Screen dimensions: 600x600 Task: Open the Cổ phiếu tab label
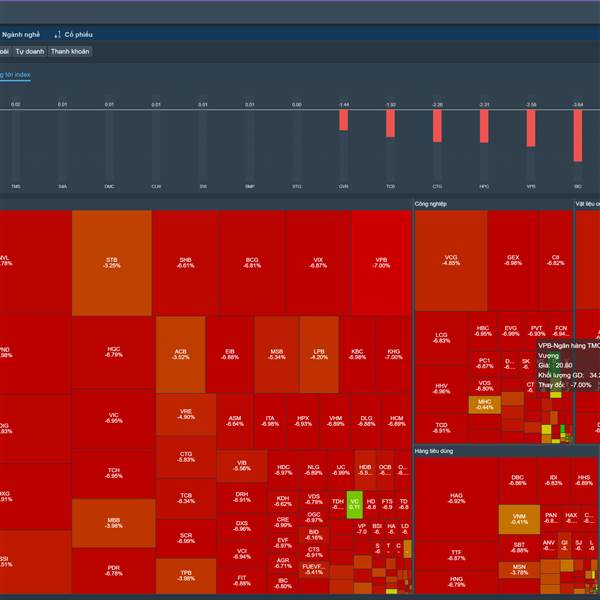click(x=78, y=35)
